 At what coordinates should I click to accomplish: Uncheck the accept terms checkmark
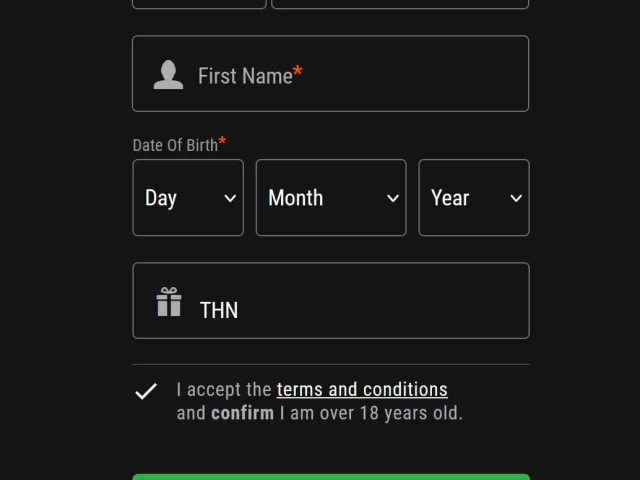[146, 391]
